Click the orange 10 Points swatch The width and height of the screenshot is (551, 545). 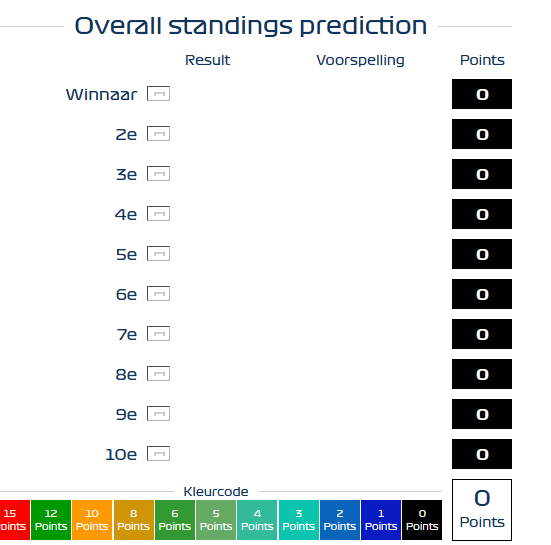coord(92,520)
